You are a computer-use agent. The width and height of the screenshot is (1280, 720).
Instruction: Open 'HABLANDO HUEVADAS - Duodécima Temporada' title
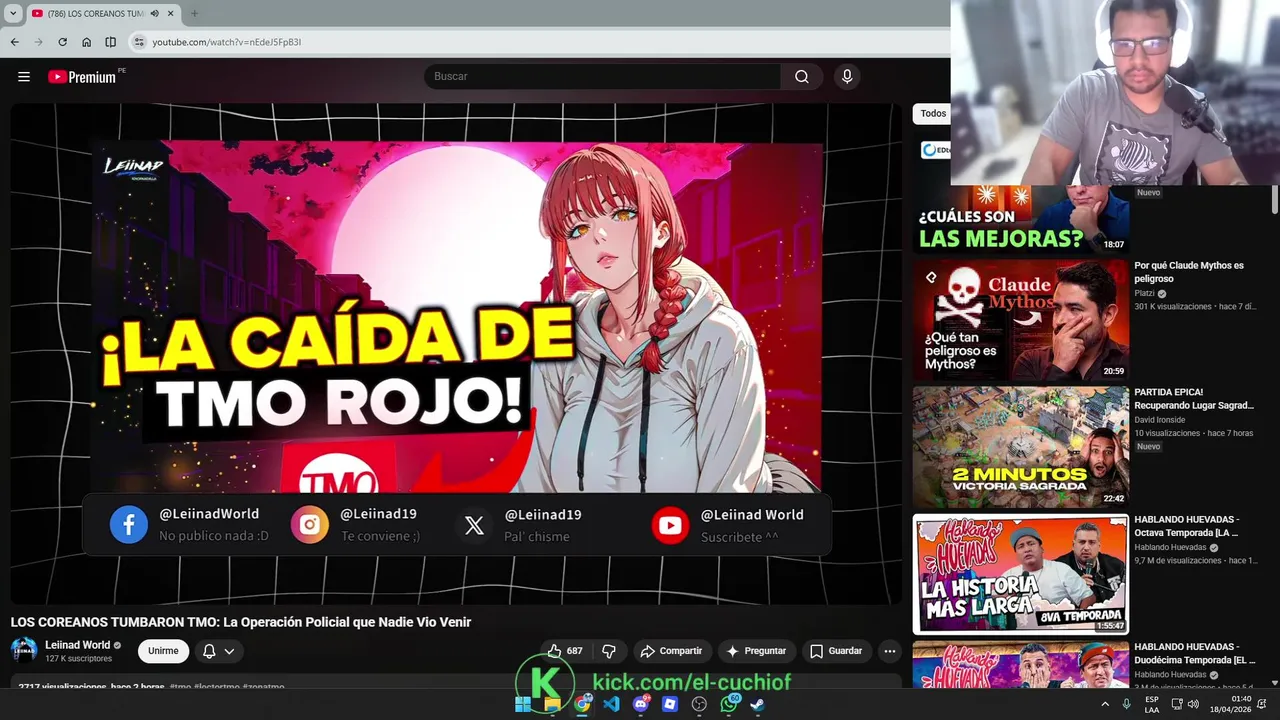1194,653
